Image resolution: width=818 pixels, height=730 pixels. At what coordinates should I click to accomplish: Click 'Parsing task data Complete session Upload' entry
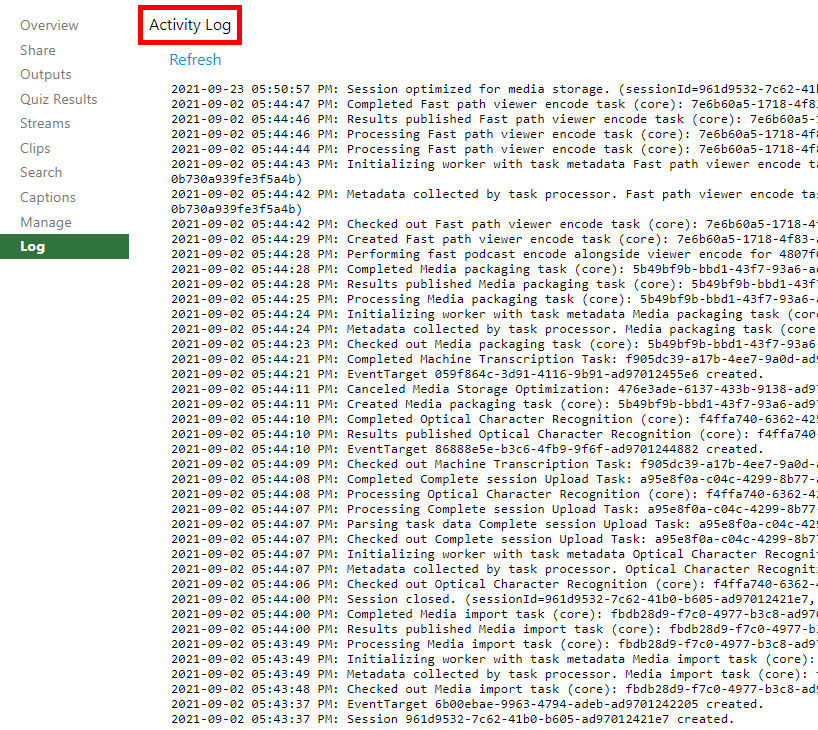tap(494, 524)
